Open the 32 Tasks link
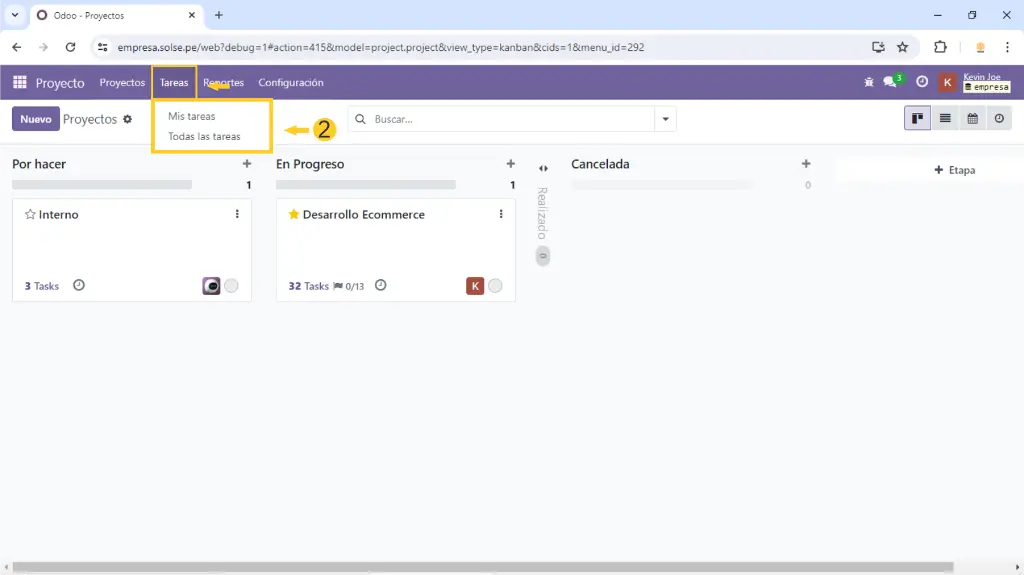Screen dimensions: 1024x575 308,286
